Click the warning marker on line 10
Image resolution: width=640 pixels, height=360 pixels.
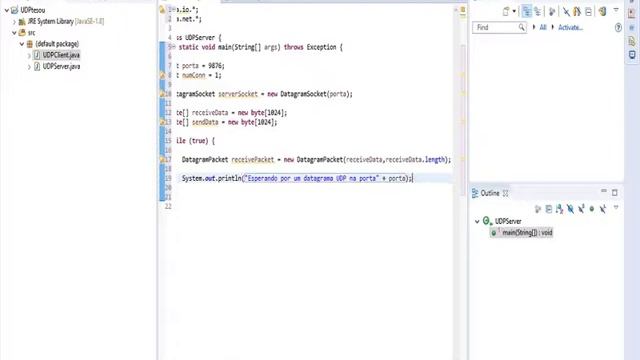tap(162, 94)
